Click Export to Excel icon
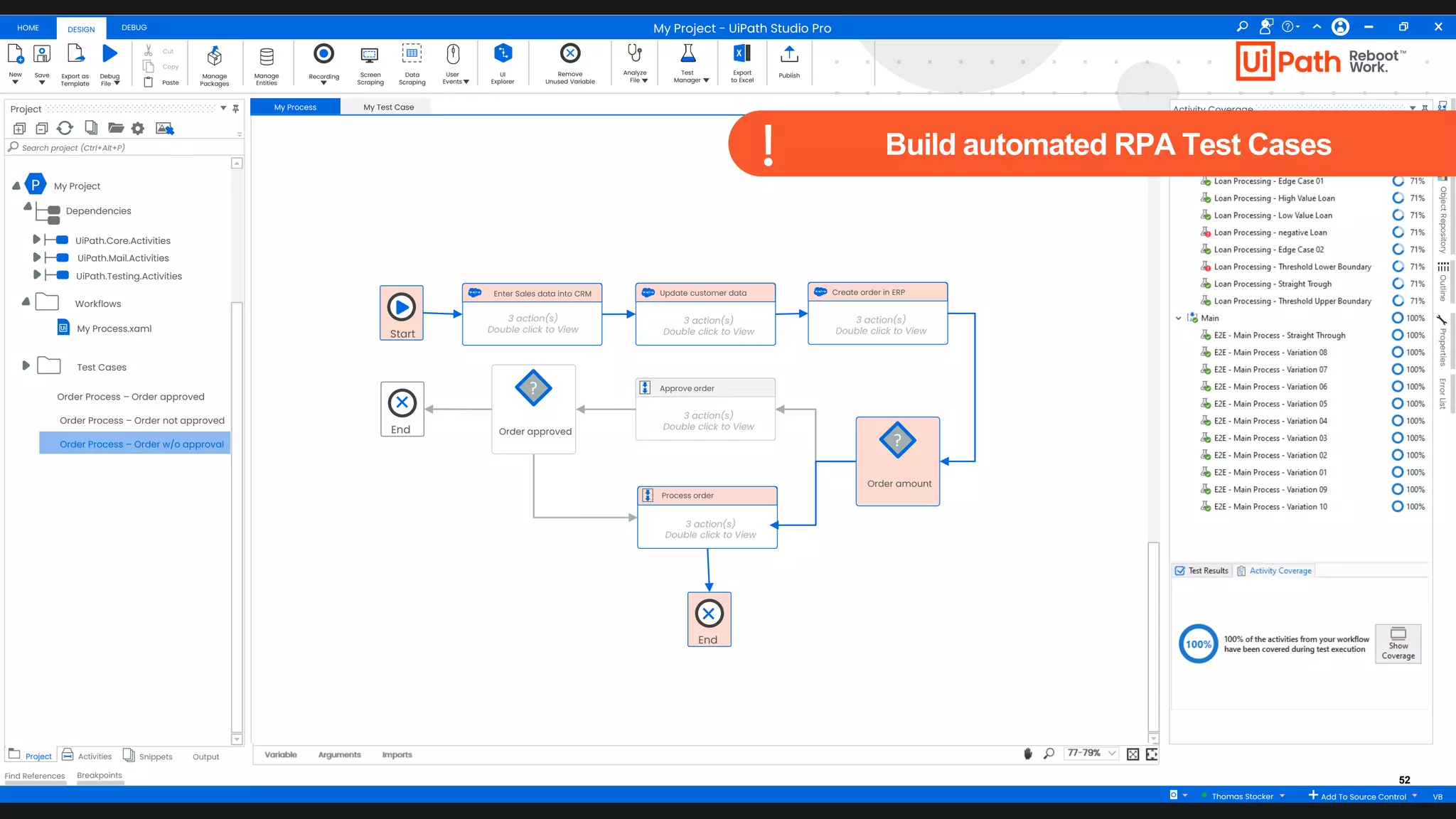This screenshot has height=819, width=1456. [x=742, y=55]
